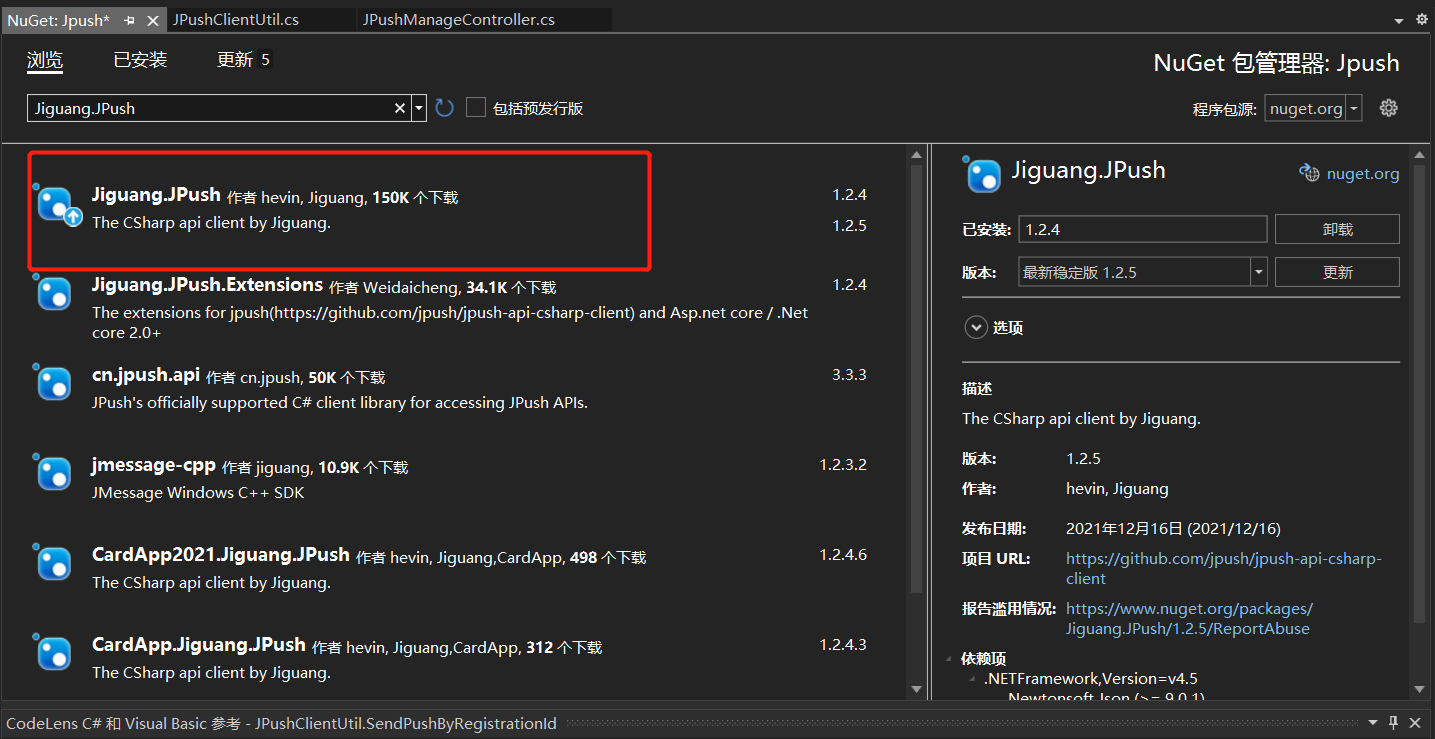The width and height of the screenshot is (1435, 739).
Task: Click the 卸载 button
Action: [1337, 229]
